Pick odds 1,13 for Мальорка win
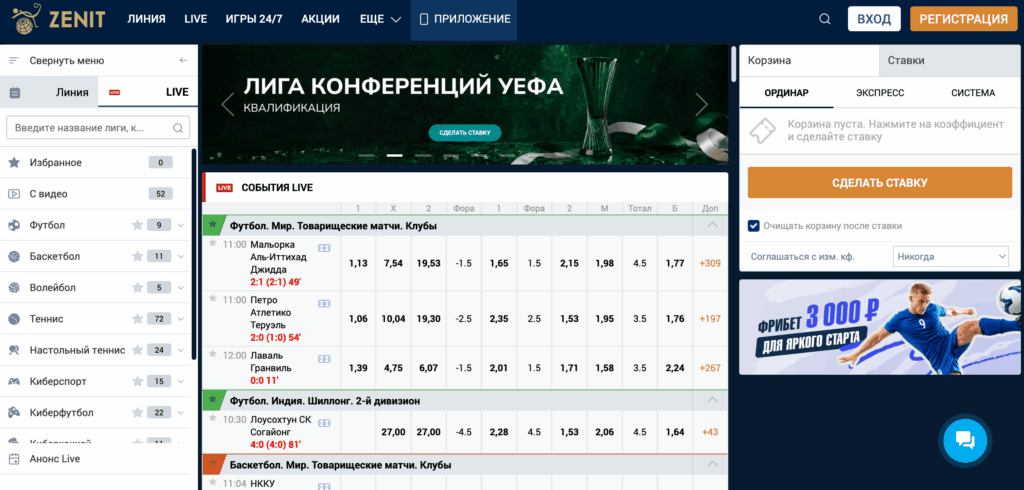 [x=358, y=263]
